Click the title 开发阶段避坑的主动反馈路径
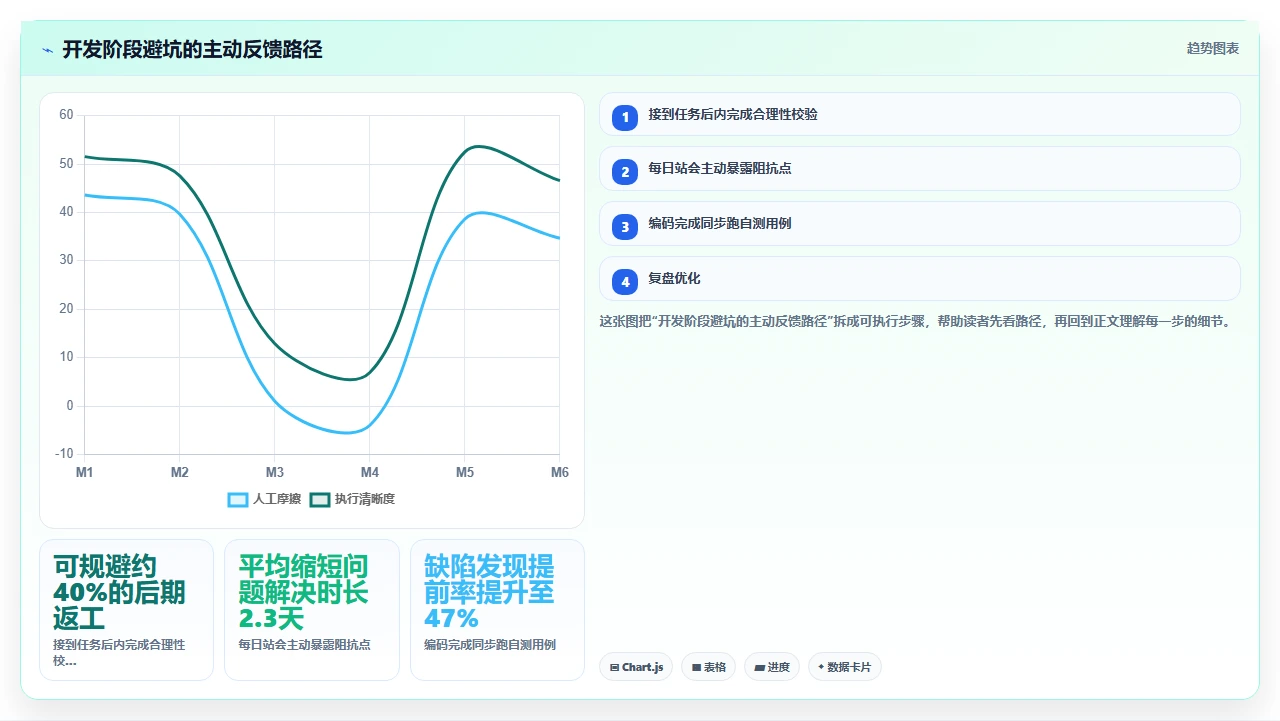This screenshot has width=1280, height=721. tap(192, 50)
